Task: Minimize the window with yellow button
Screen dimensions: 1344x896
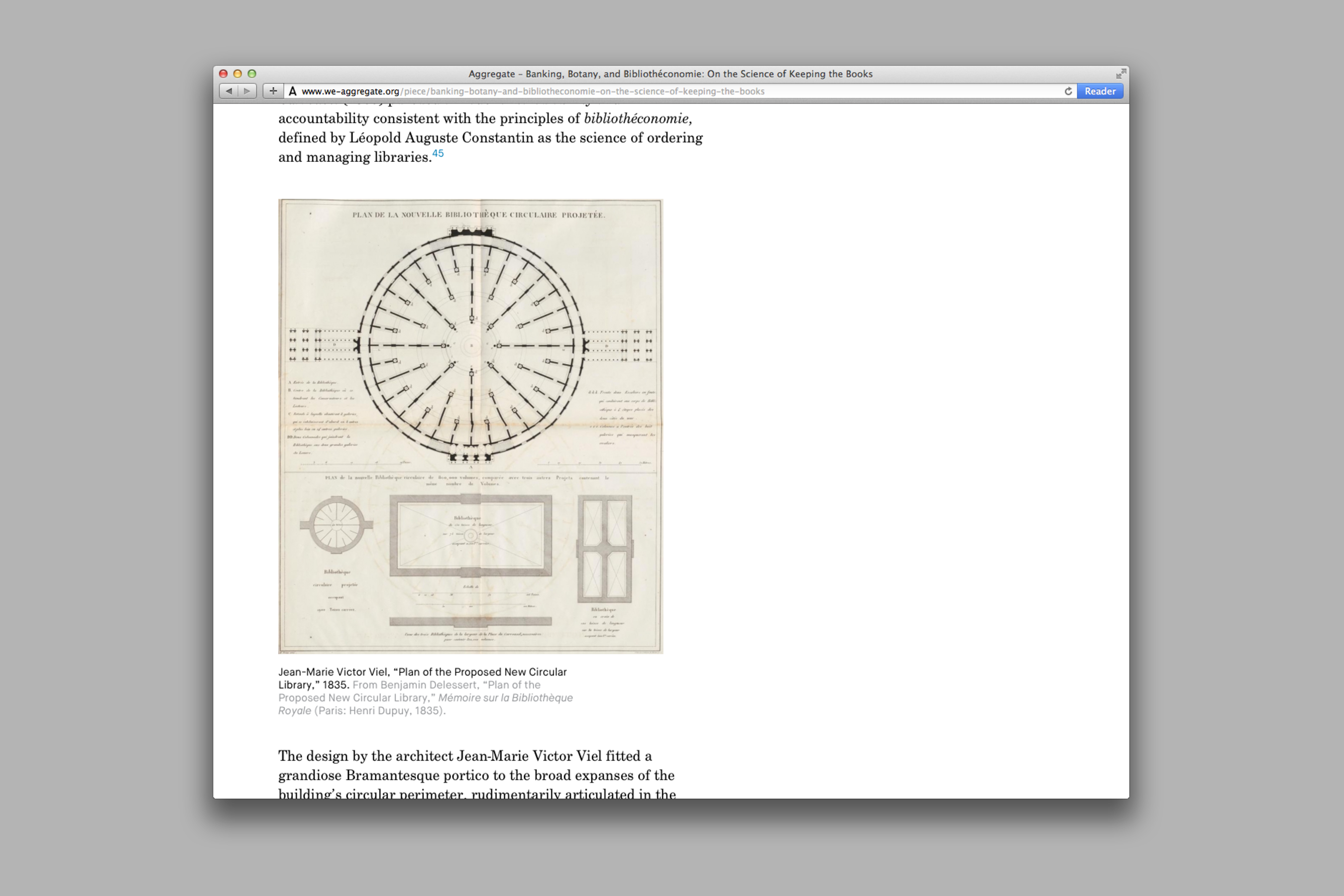Action: point(238,74)
